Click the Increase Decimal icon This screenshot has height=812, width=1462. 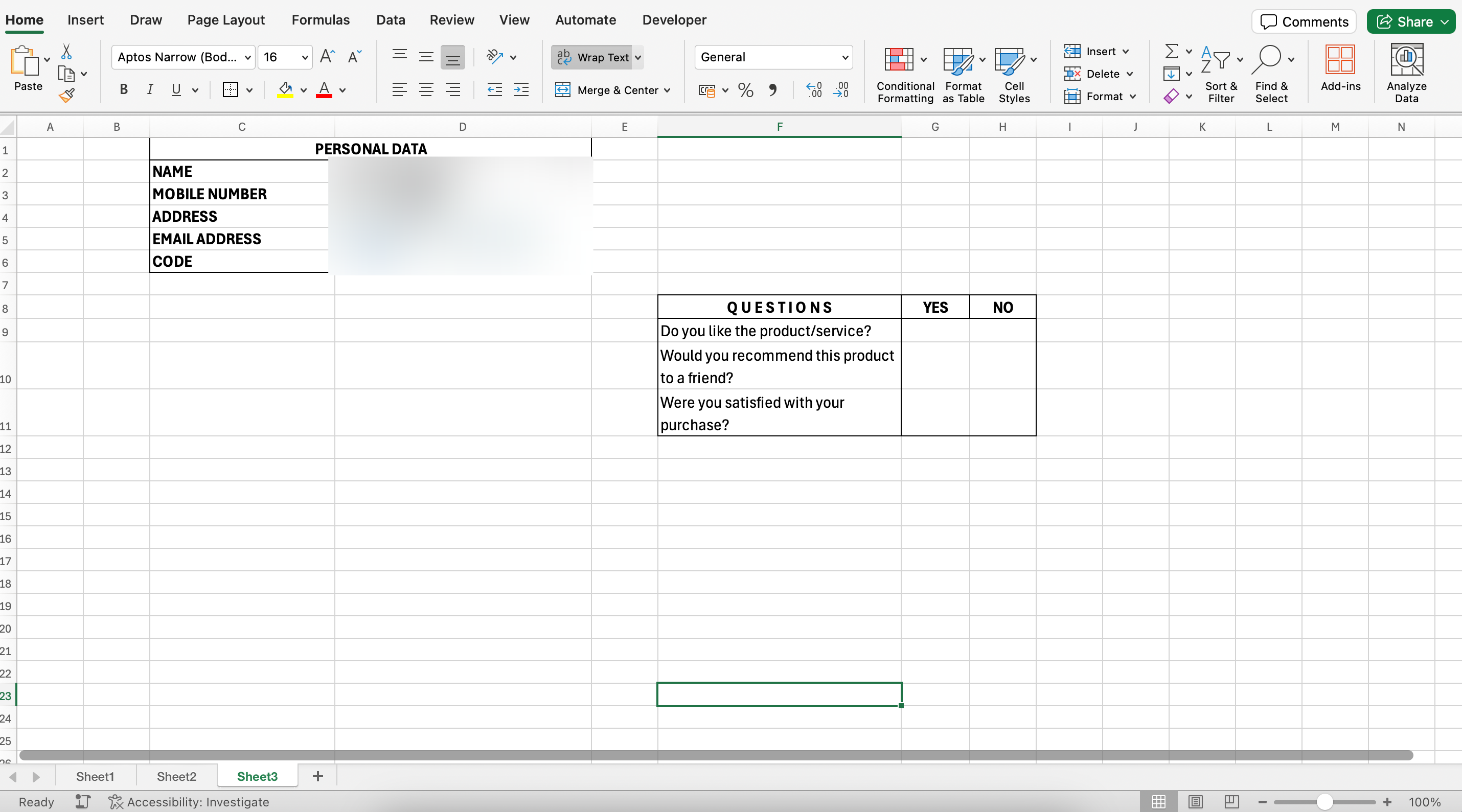point(814,89)
